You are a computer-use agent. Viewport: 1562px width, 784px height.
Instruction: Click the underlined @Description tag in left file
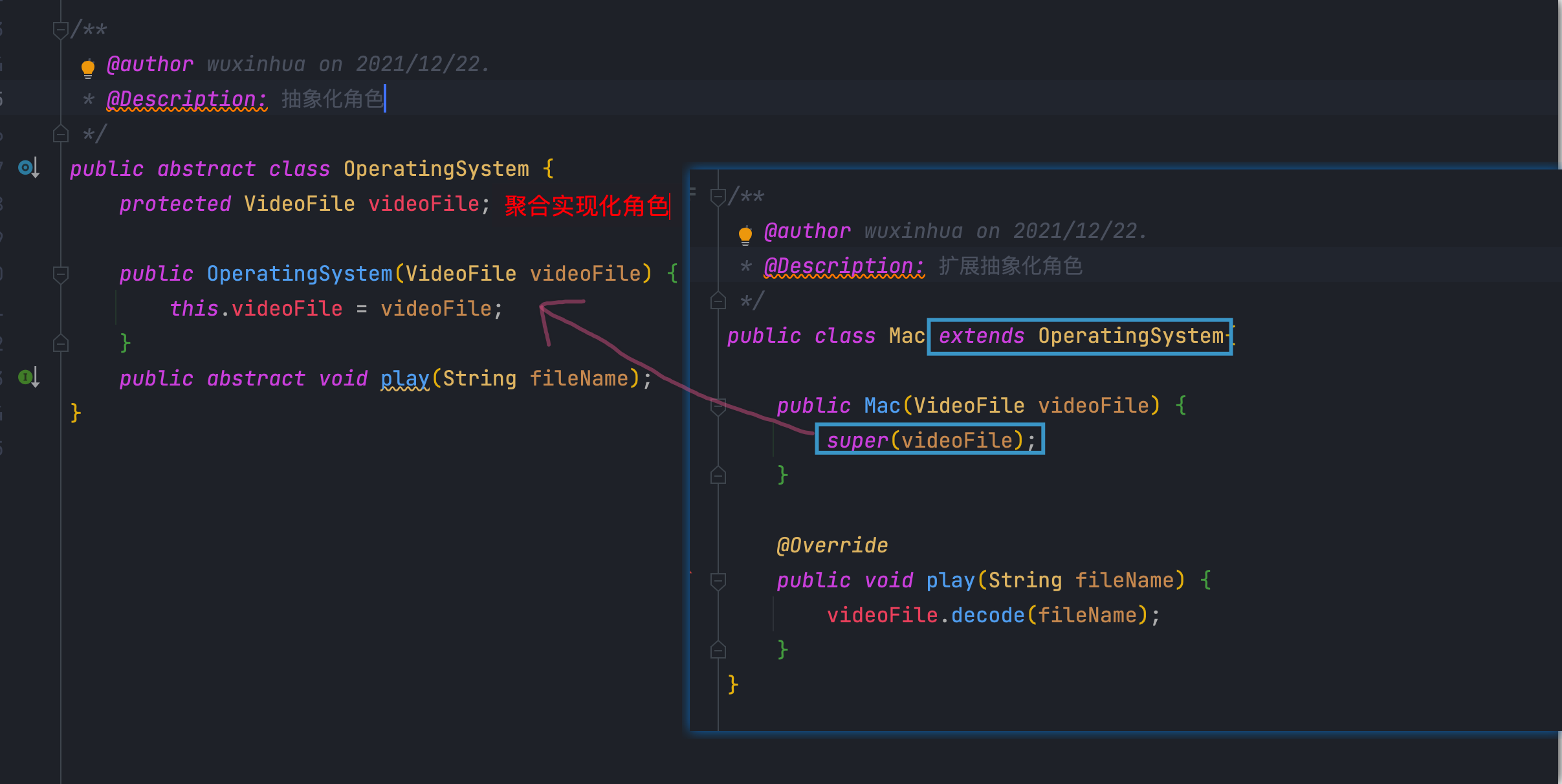click(x=186, y=99)
